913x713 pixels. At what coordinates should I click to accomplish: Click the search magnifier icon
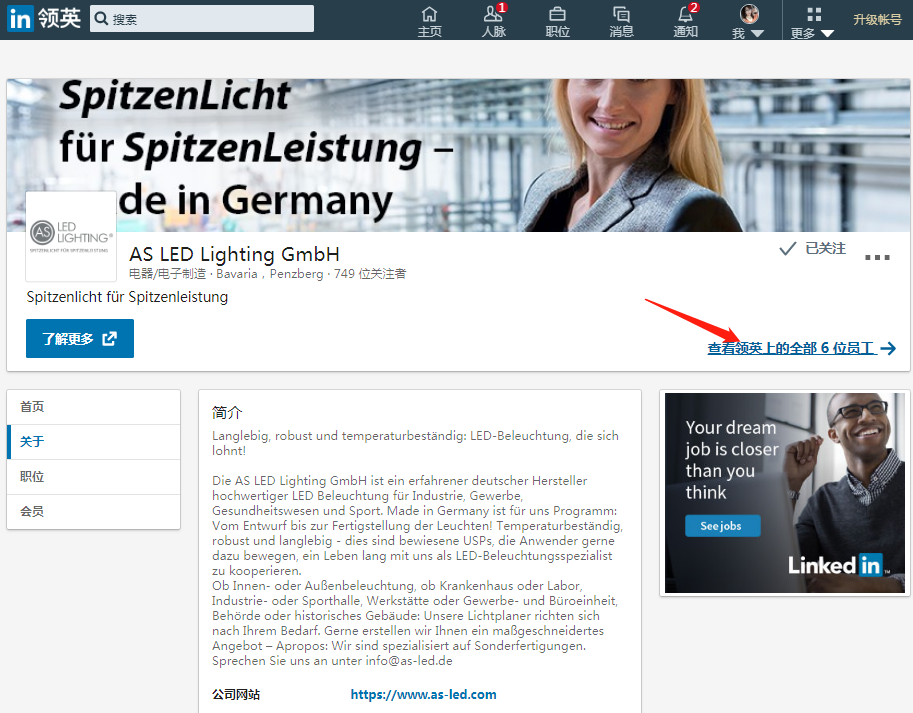[x=101, y=19]
